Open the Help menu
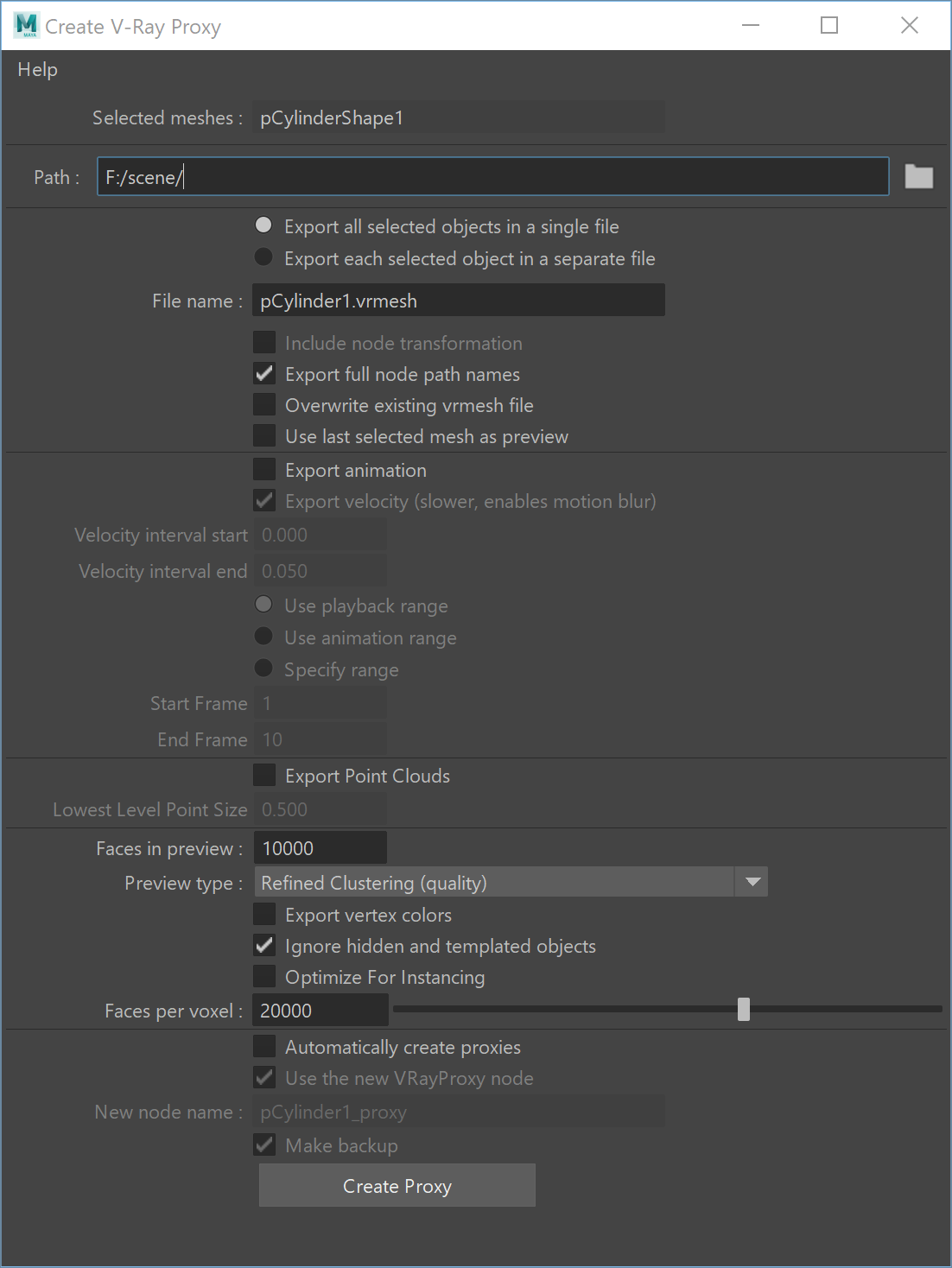This screenshot has width=952, height=1268. coord(37,69)
